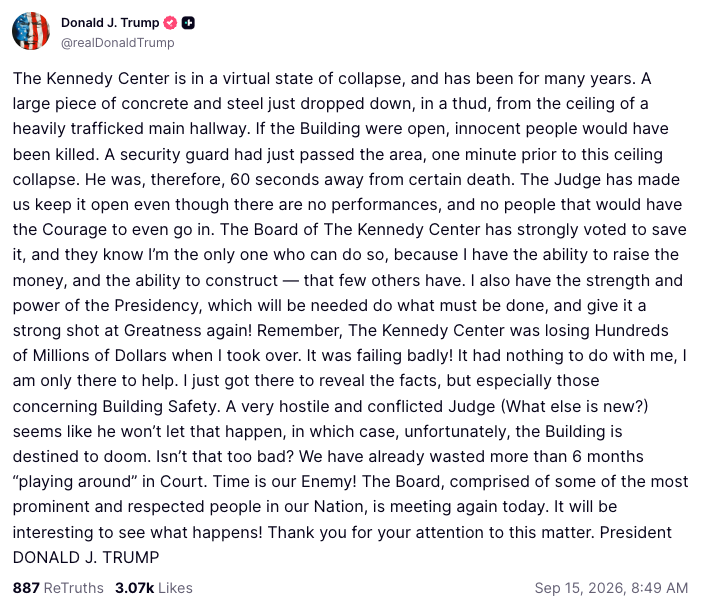702x612 pixels.
Task: Open the flag-themed profile avatar
Action: (x=31, y=31)
